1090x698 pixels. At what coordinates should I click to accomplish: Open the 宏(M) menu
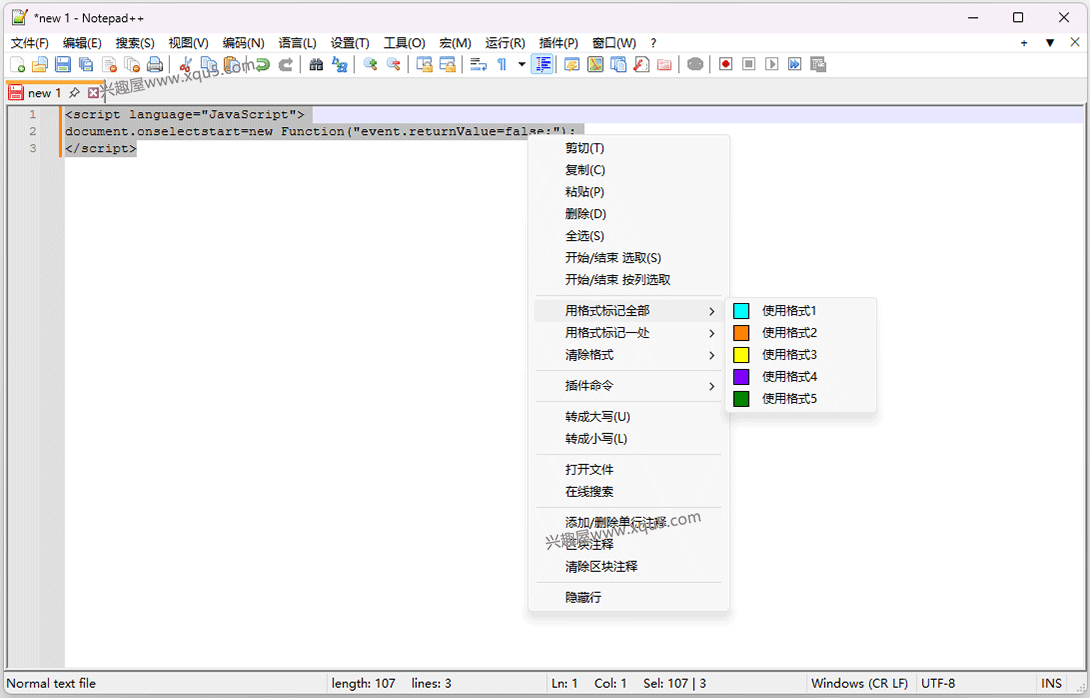point(455,43)
